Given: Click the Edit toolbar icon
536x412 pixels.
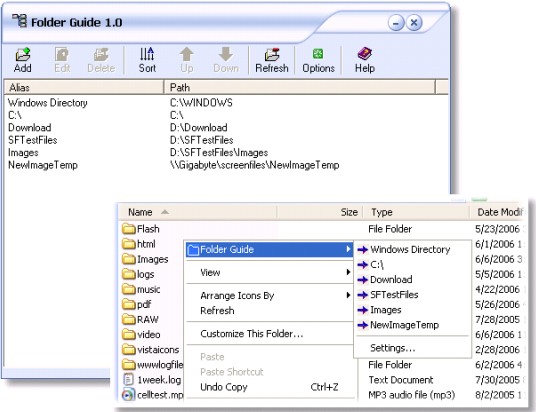Looking at the screenshot, I should pos(62,55).
